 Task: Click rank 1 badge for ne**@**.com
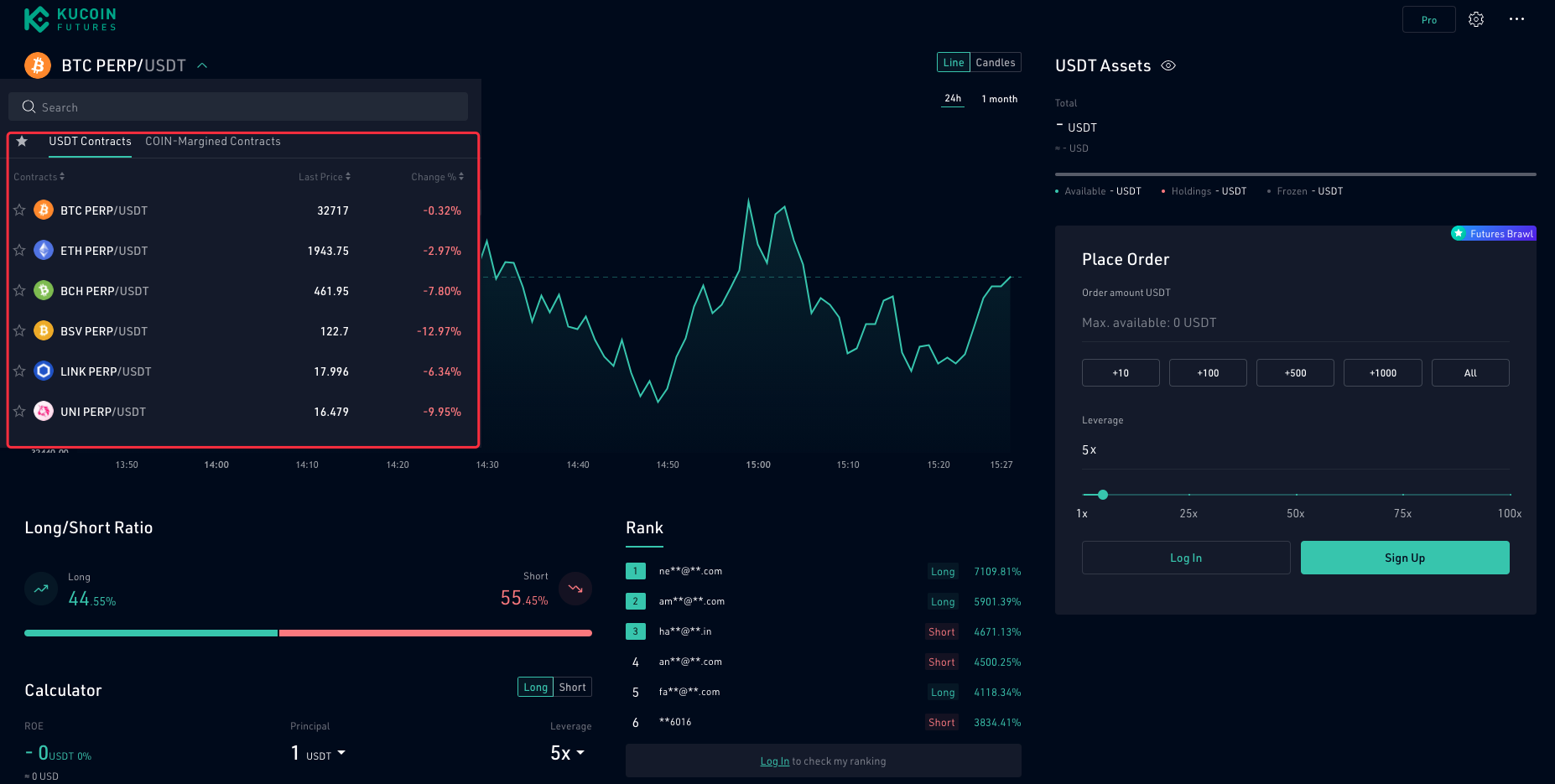(x=635, y=571)
